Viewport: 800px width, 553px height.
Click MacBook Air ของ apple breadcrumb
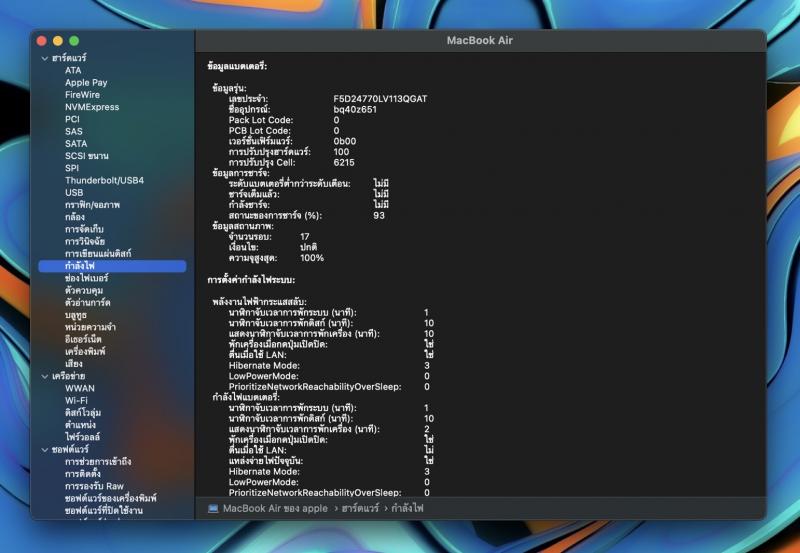pyautogui.click(x=275, y=509)
